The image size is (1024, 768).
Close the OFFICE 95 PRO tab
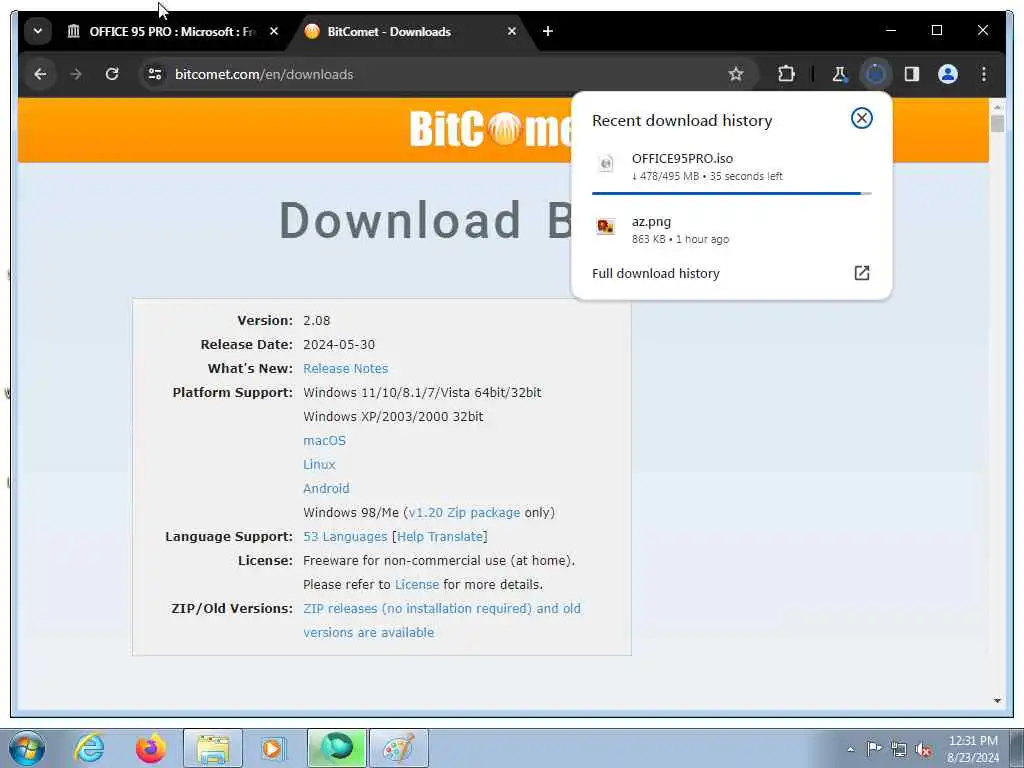(274, 31)
